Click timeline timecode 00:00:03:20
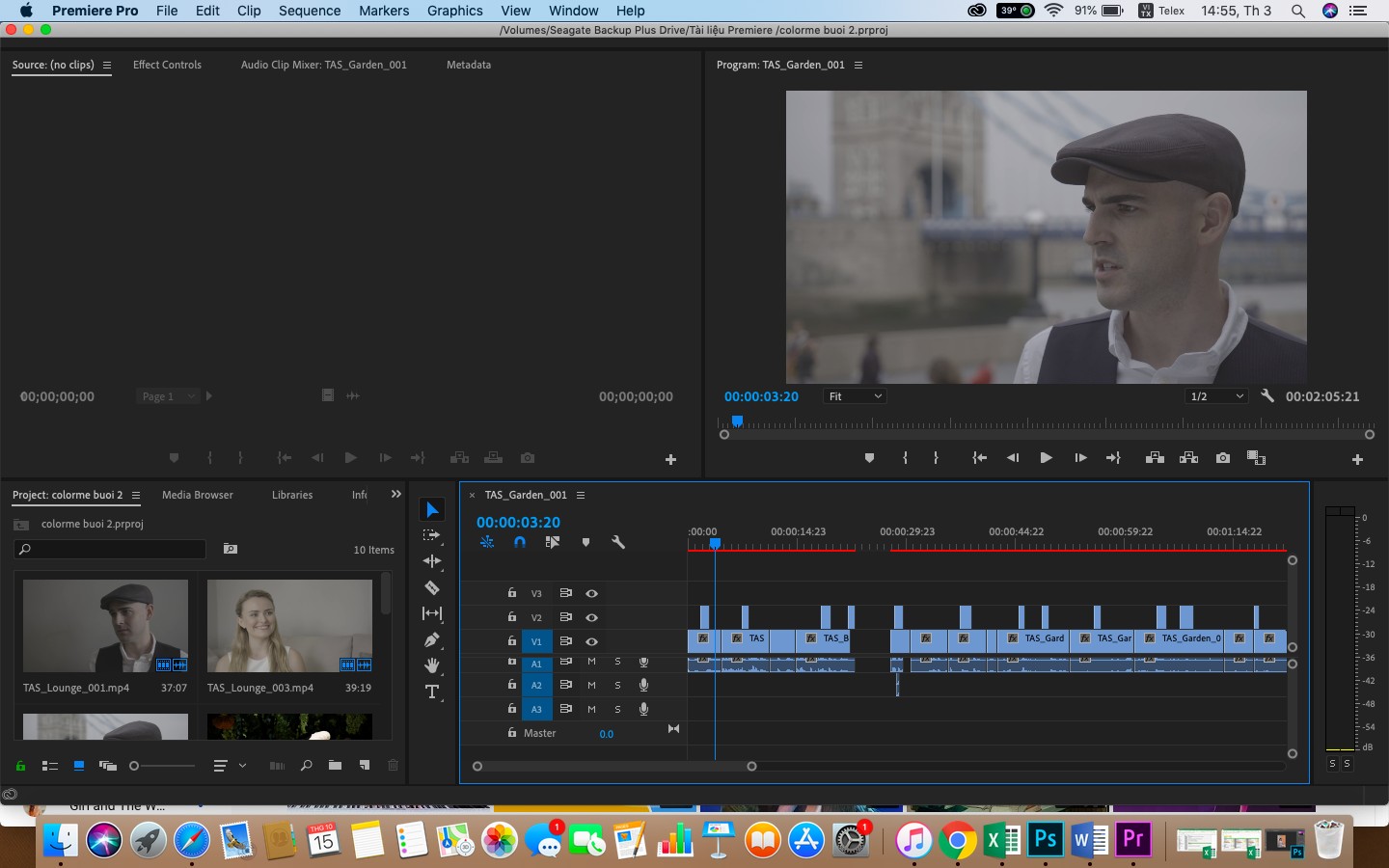The width and height of the screenshot is (1389, 868). (x=518, y=522)
